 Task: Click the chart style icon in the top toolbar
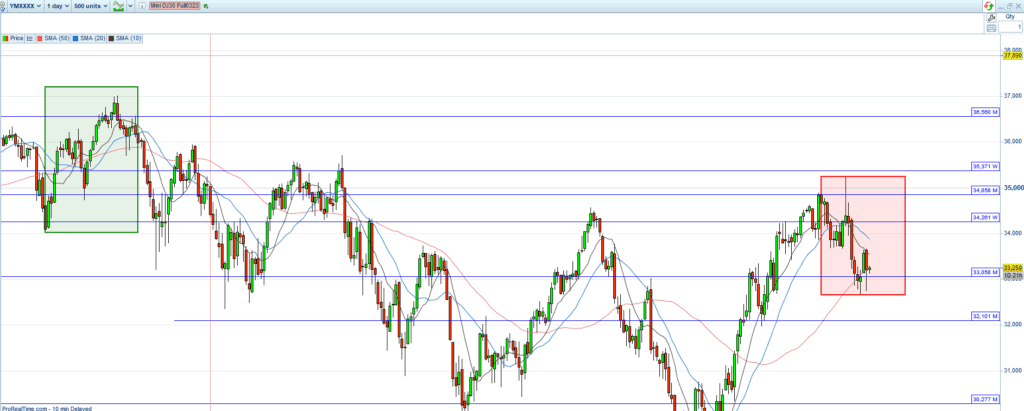click(117, 6)
